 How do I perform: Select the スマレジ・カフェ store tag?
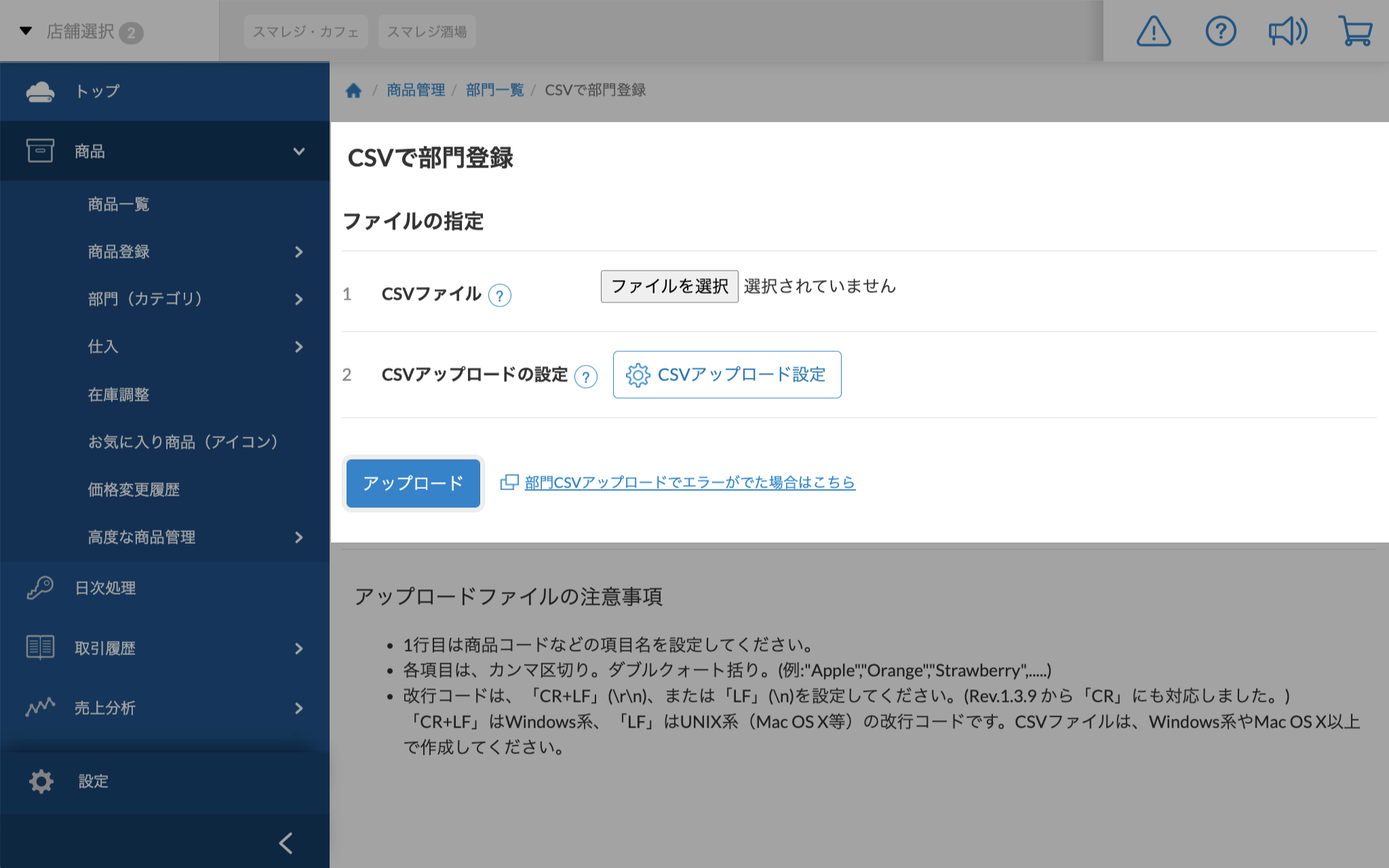pyautogui.click(x=306, y=32)
